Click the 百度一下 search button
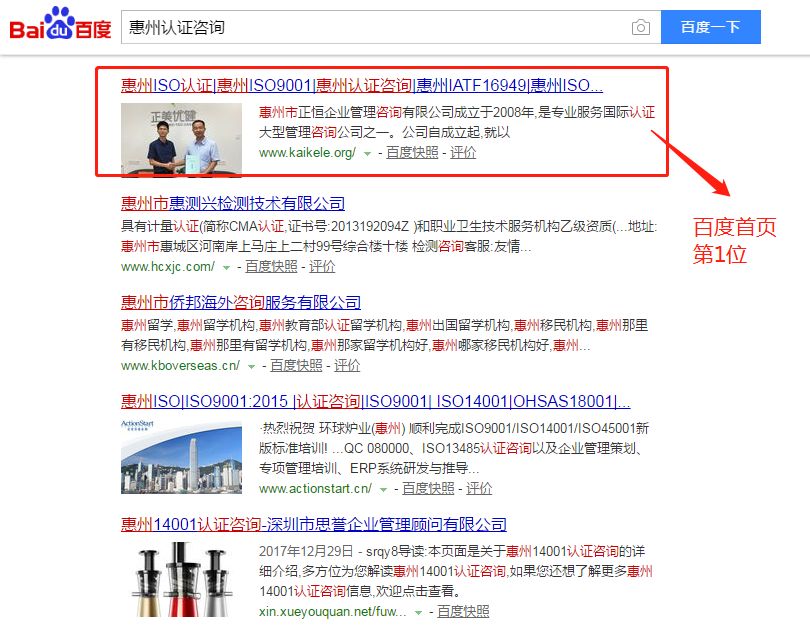 tap(710, 28)
